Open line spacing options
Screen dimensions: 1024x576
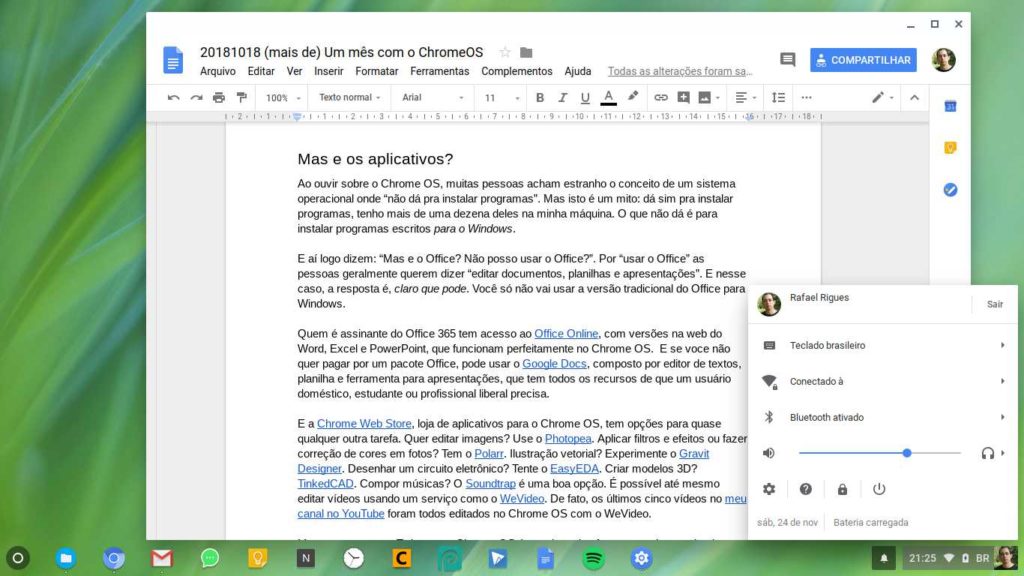pyautogui.click(x=778, y=98)
